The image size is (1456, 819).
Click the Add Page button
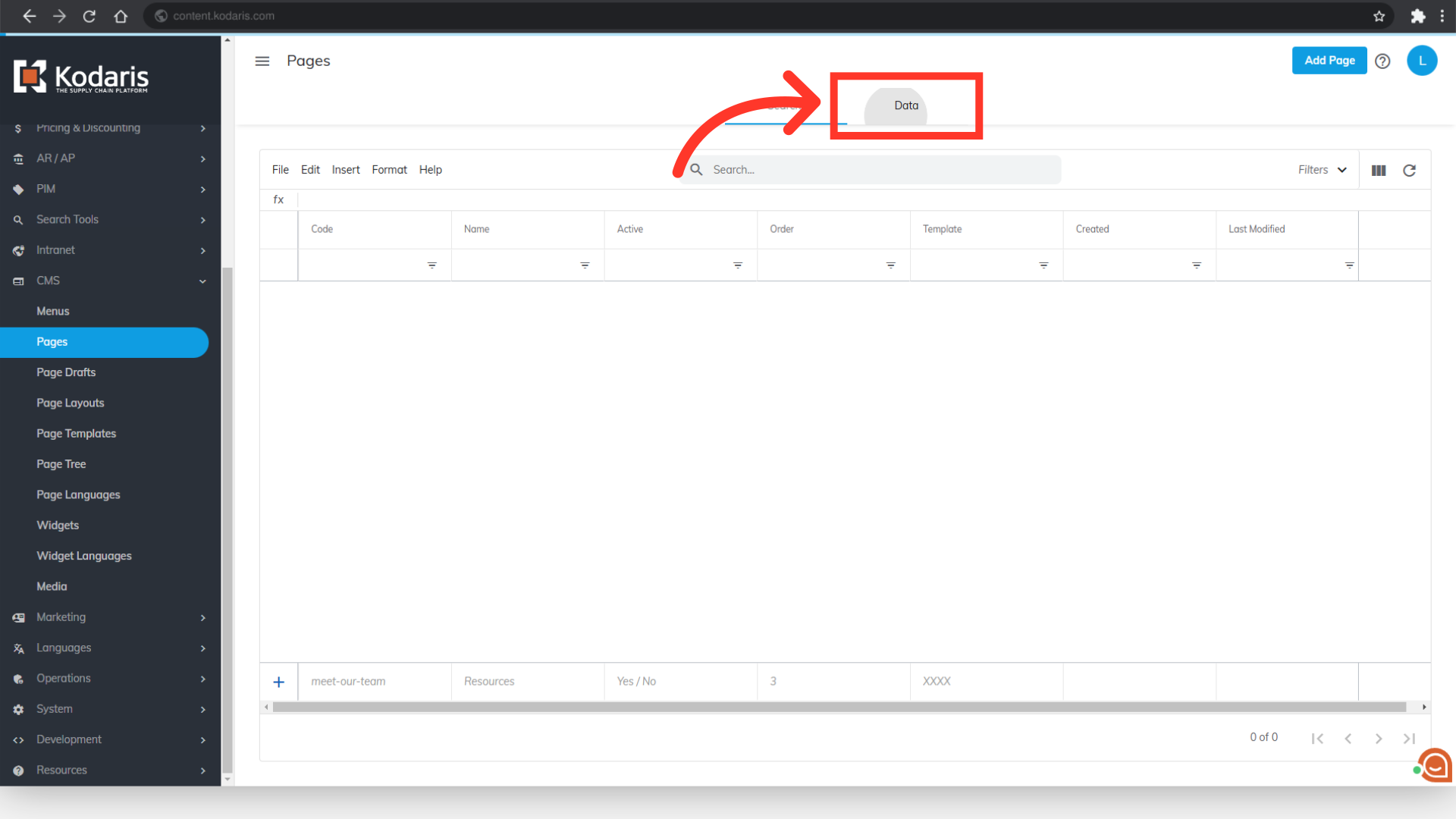pos(1329,61)
